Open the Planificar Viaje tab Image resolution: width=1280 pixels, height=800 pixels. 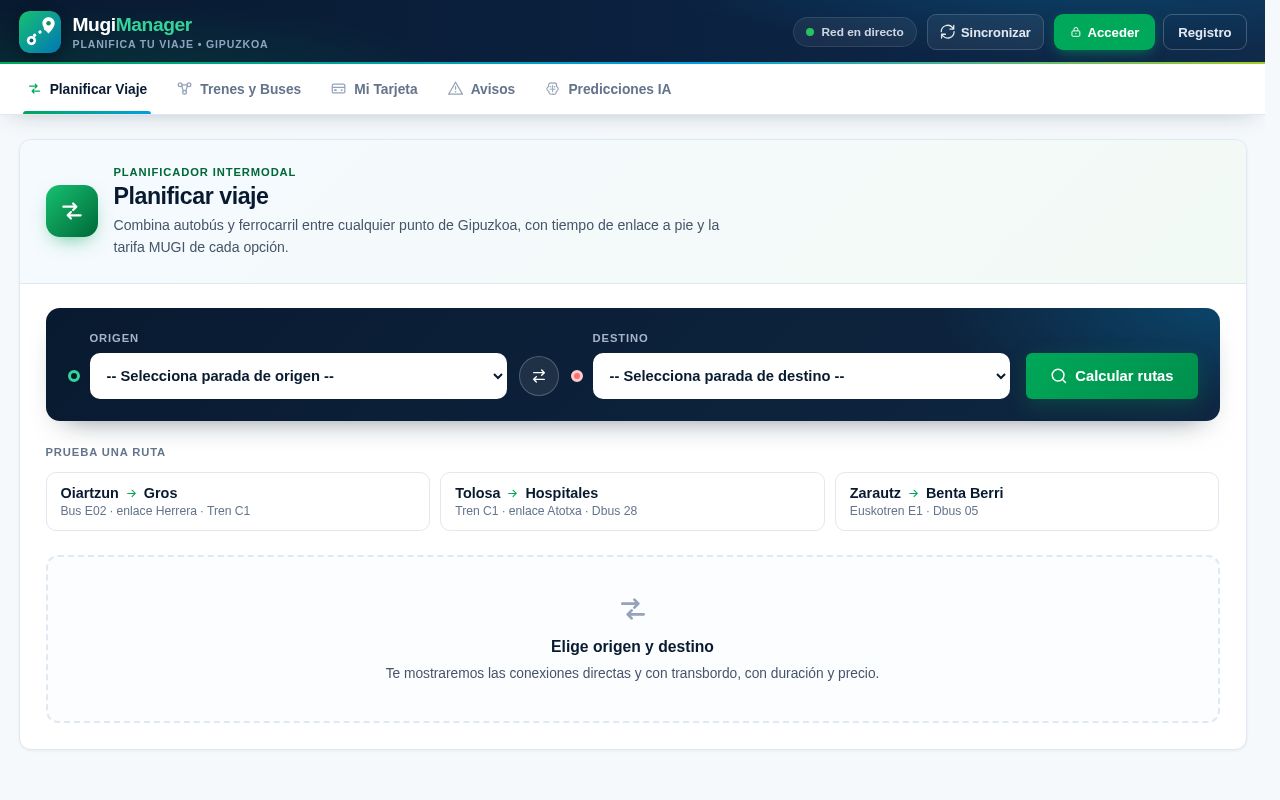coord(87,89)
